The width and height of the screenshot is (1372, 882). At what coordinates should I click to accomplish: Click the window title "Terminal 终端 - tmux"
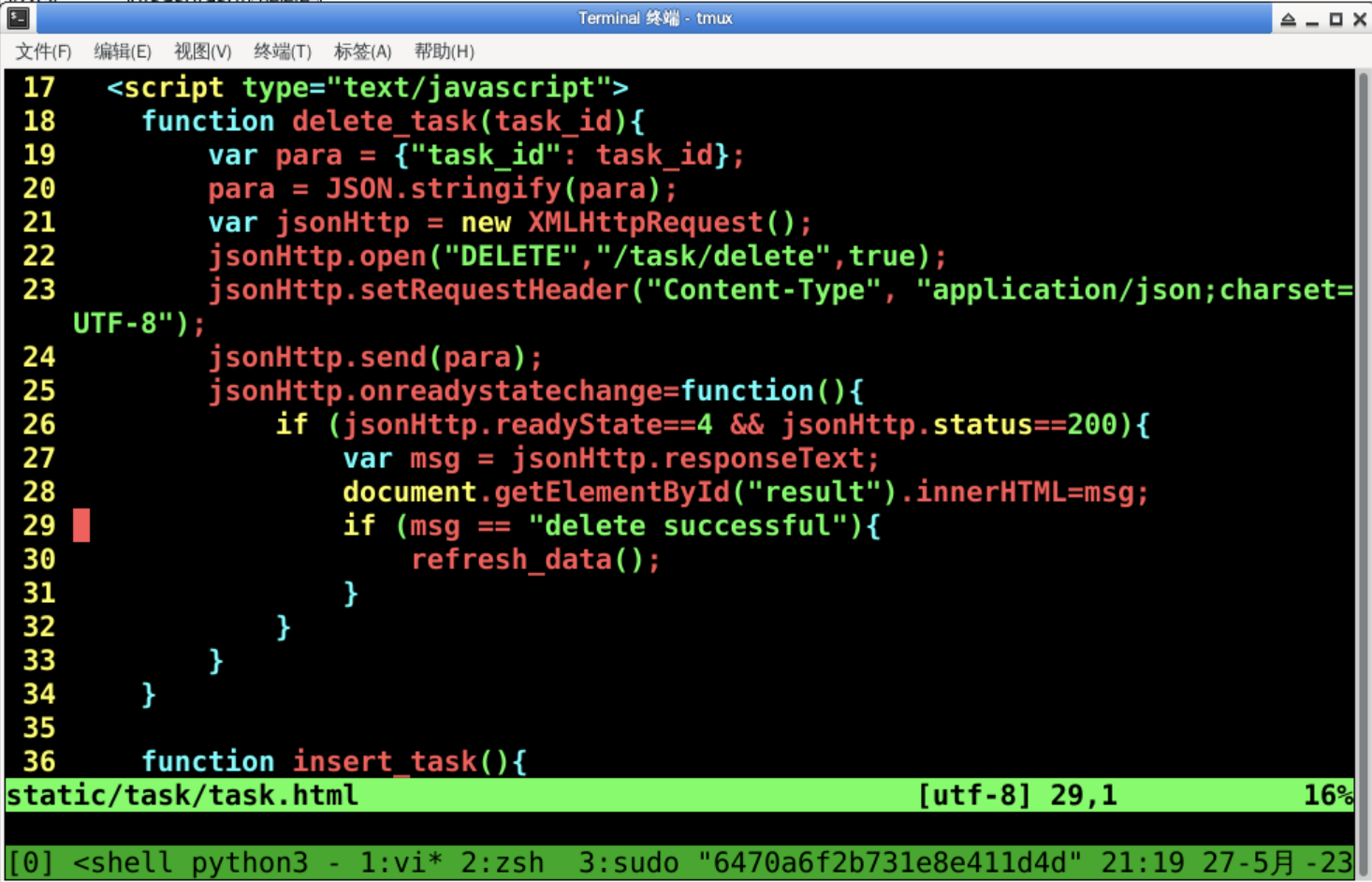coord(655,18)
